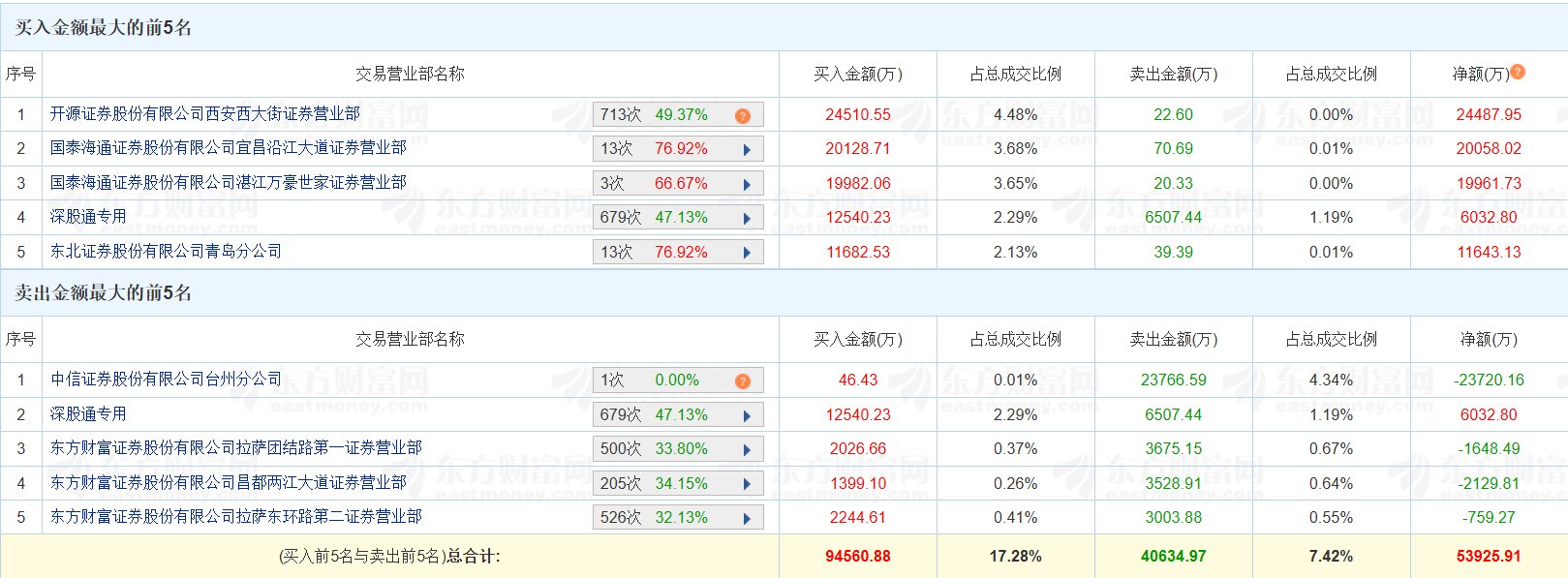Image resolution: width=1568 pixels, height=578 pixels.
Task: Expand arrow for 国泰海通宜昌沿江大道 row
Action: point(747,149)
